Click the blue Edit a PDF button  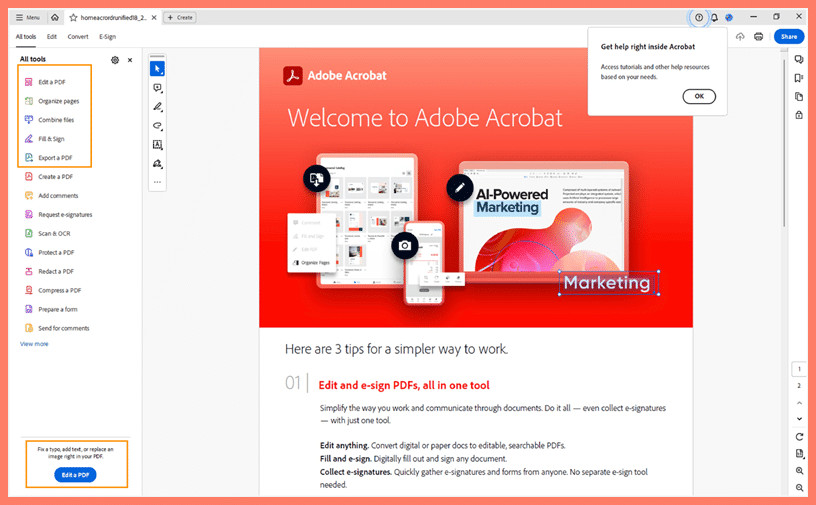[x=75, y=475]
